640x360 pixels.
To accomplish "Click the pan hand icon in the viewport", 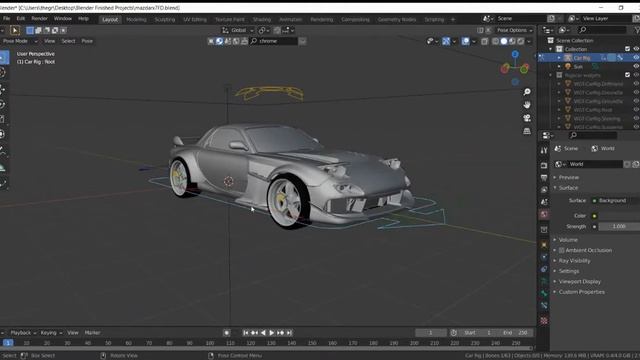I will click(527, 105).
